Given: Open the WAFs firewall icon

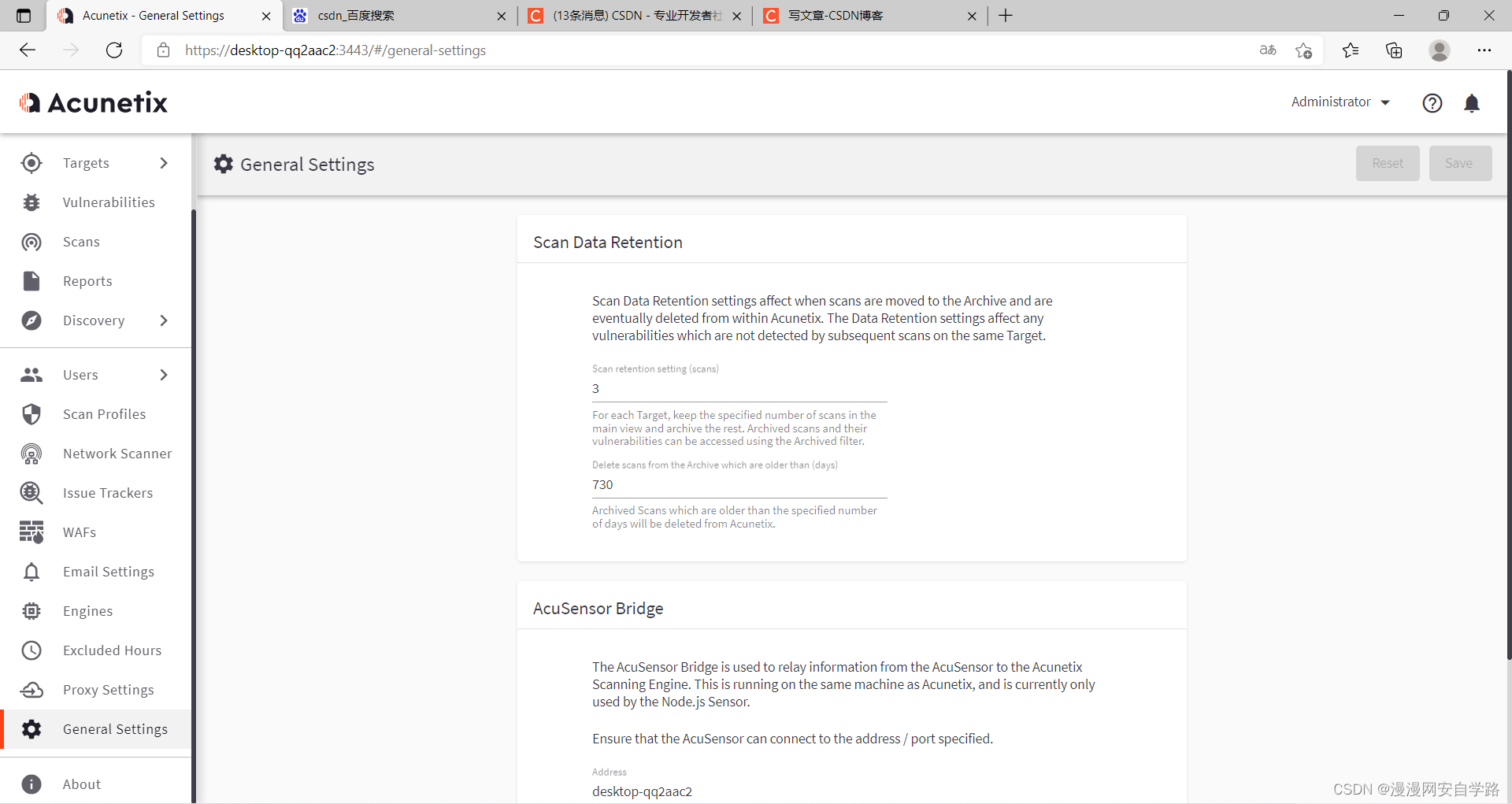Looking at the screenshot, I should coord(31,532).
